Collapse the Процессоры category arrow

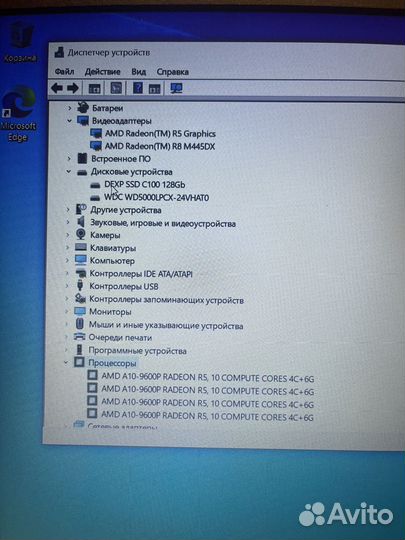(66, 362)
